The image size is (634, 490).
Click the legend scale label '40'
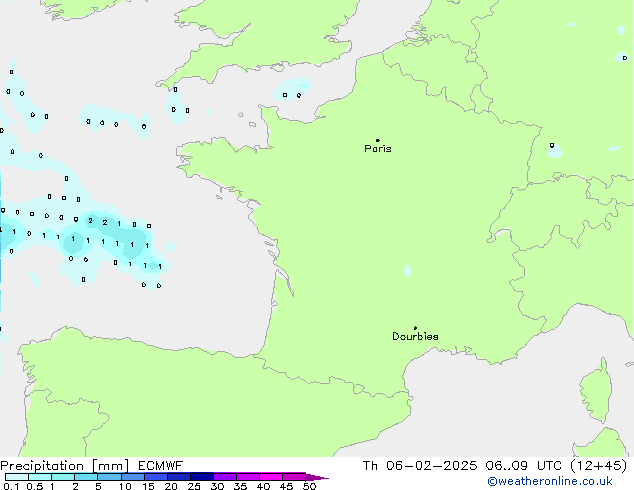263,486
